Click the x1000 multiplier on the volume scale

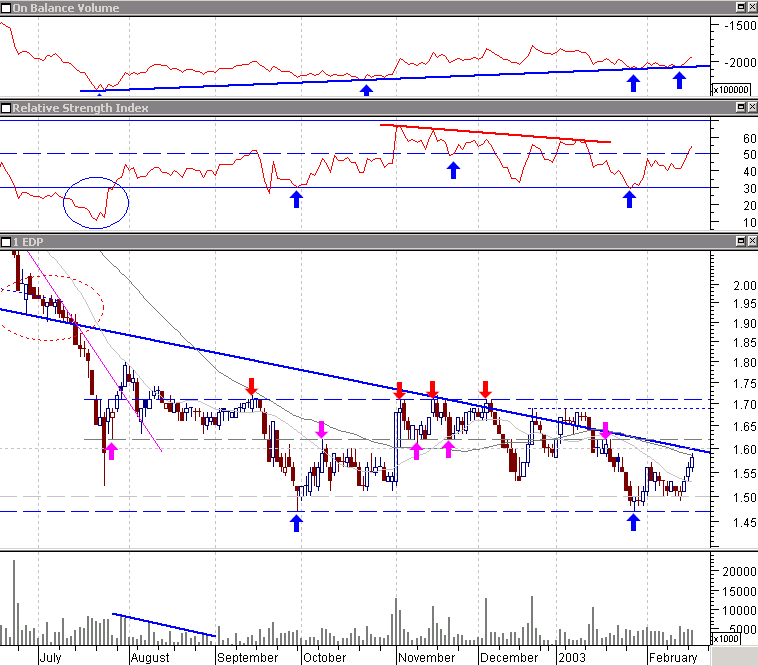727,639
